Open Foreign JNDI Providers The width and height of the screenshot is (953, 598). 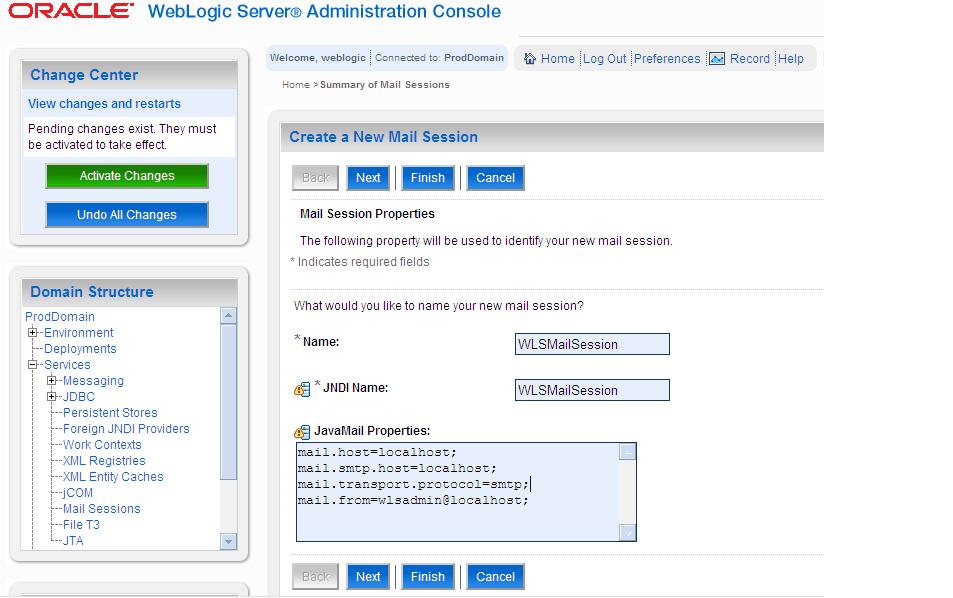click(x=126, y=428)
